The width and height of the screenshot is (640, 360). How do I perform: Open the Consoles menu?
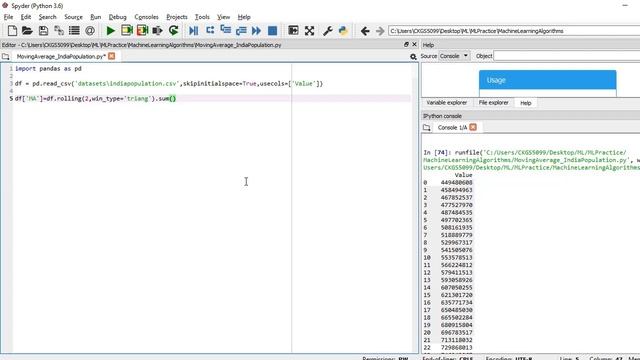click(146, 17)
